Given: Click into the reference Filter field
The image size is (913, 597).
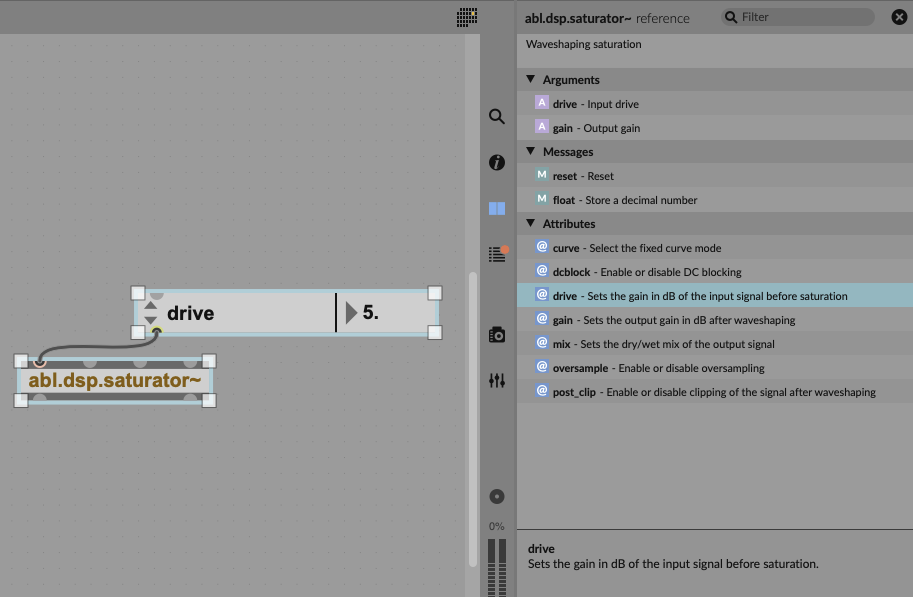Looking at the screenshot, I should (x=800, y=17).
